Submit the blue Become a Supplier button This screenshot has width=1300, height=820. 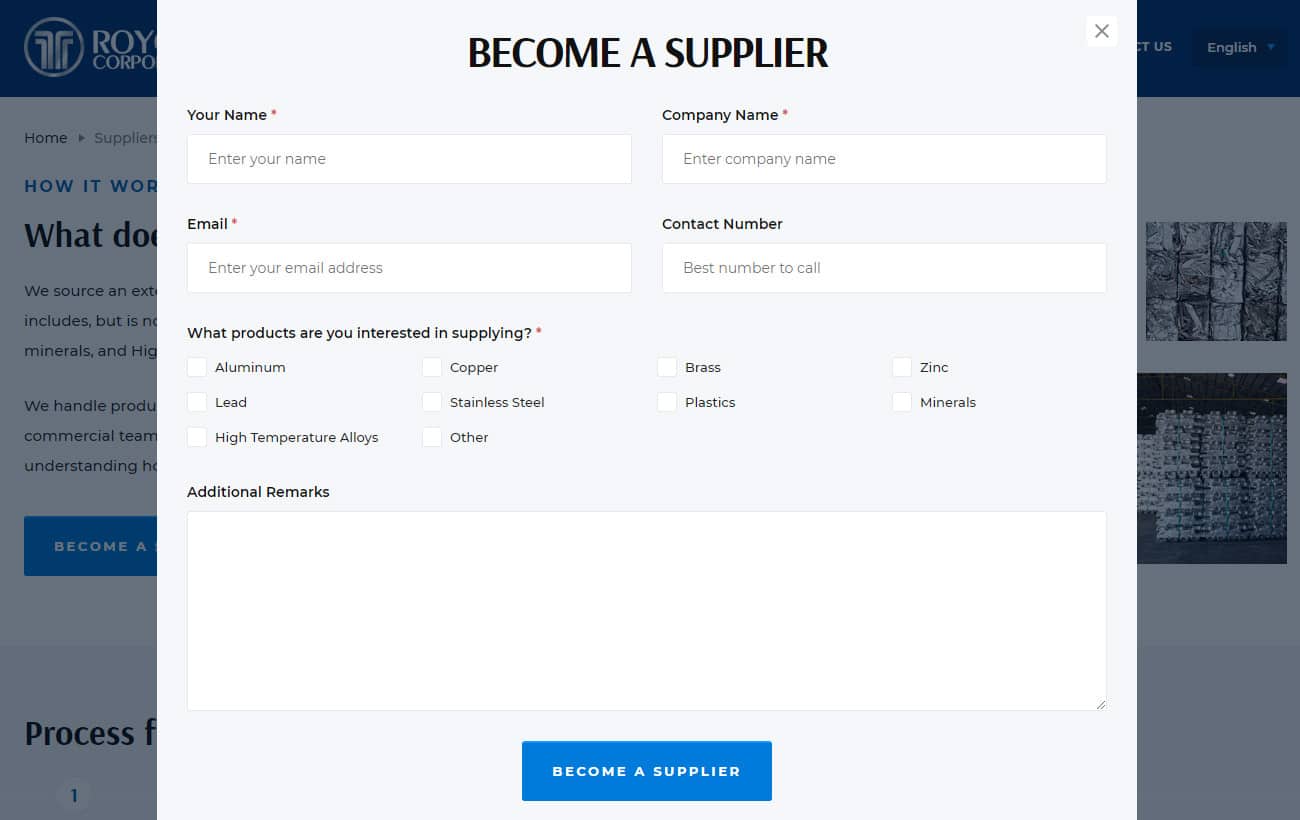tap(646, 771)
